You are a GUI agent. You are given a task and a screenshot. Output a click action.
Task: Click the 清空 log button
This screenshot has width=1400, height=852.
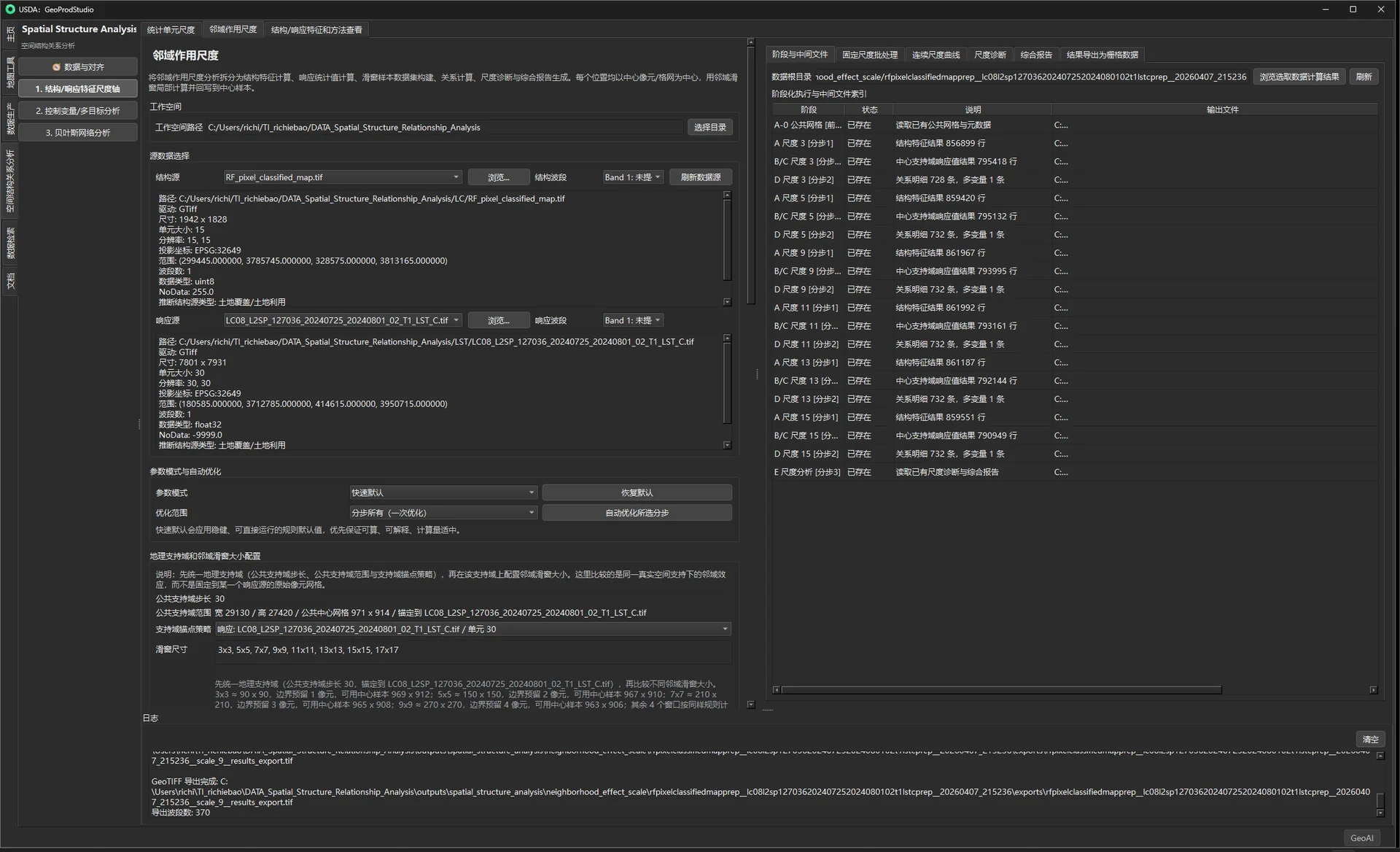tap(1370, 739)
